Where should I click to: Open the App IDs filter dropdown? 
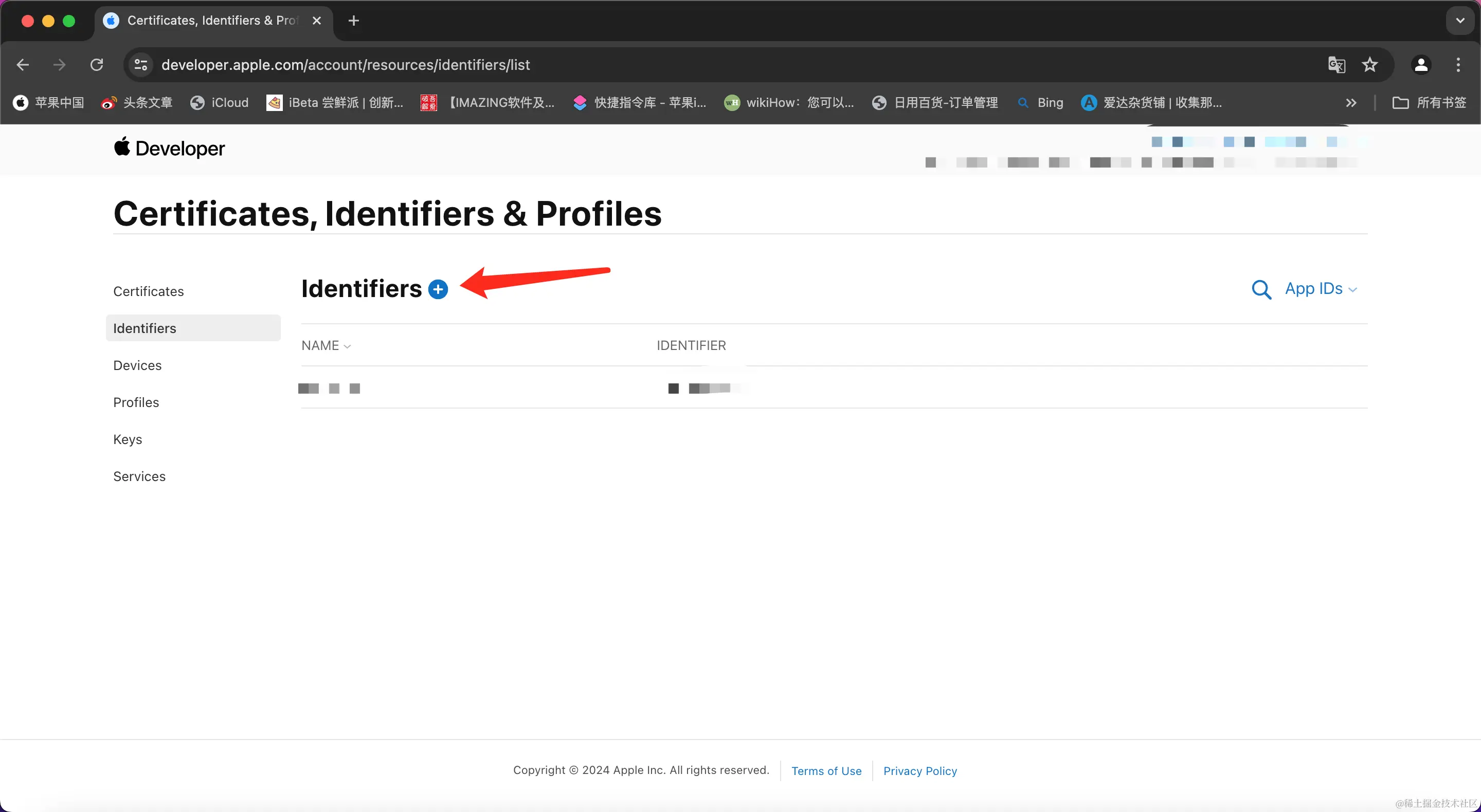1321,288
